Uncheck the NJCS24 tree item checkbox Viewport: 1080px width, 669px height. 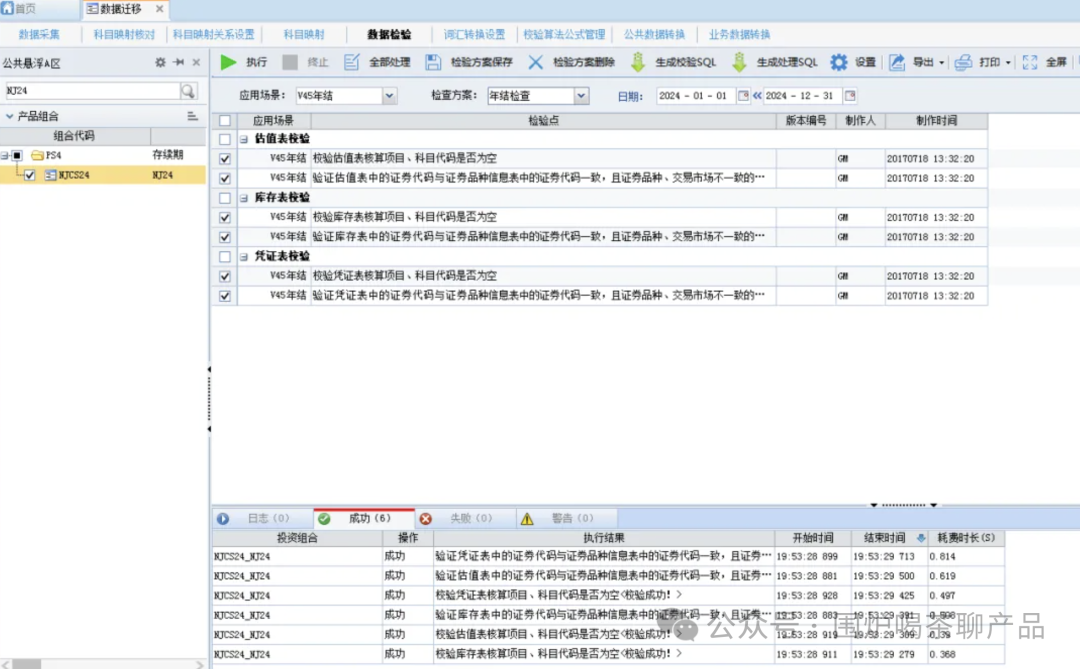click(x=30, y=175)
